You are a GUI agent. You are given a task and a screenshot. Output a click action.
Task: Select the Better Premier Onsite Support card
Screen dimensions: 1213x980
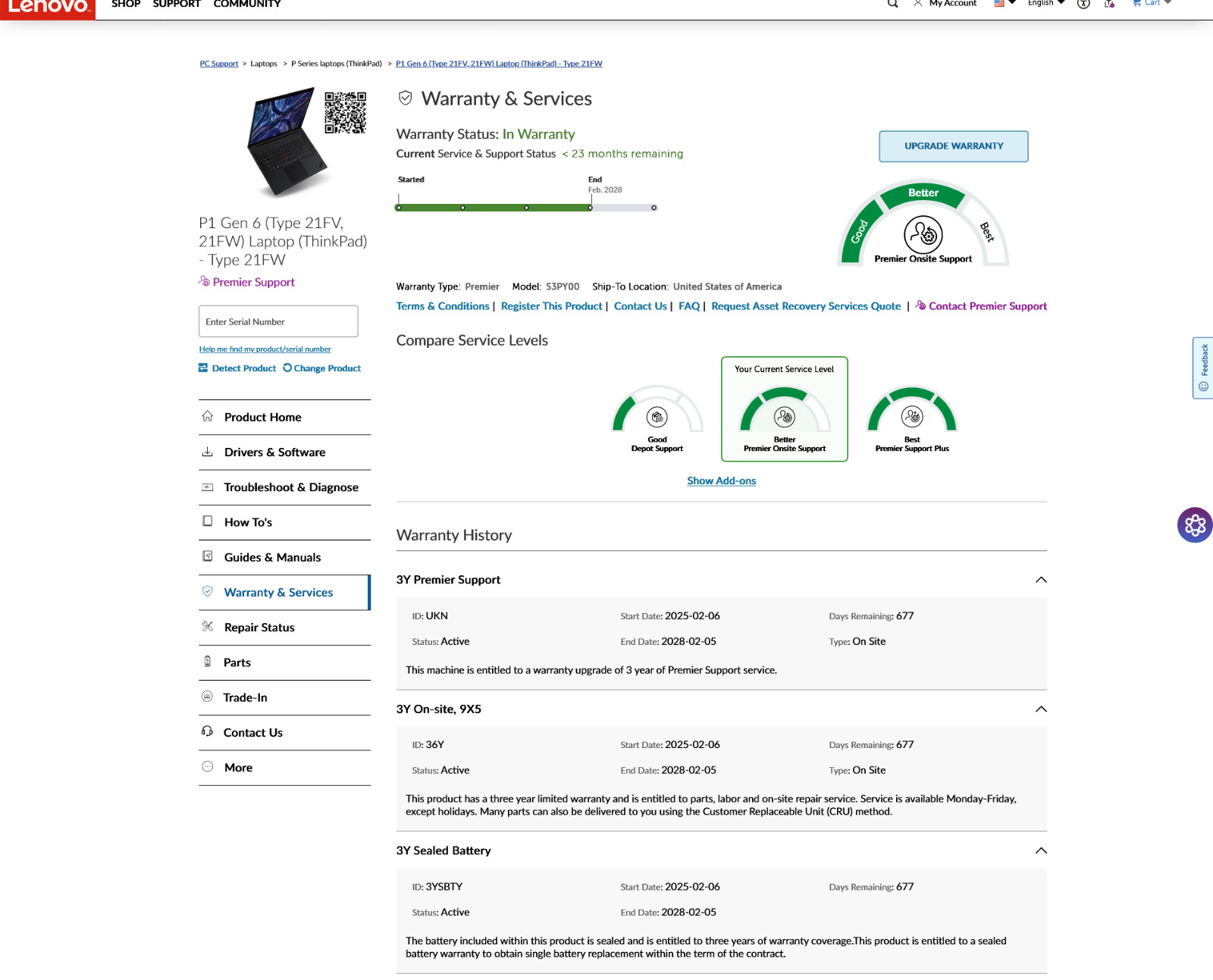coord(785,409)
